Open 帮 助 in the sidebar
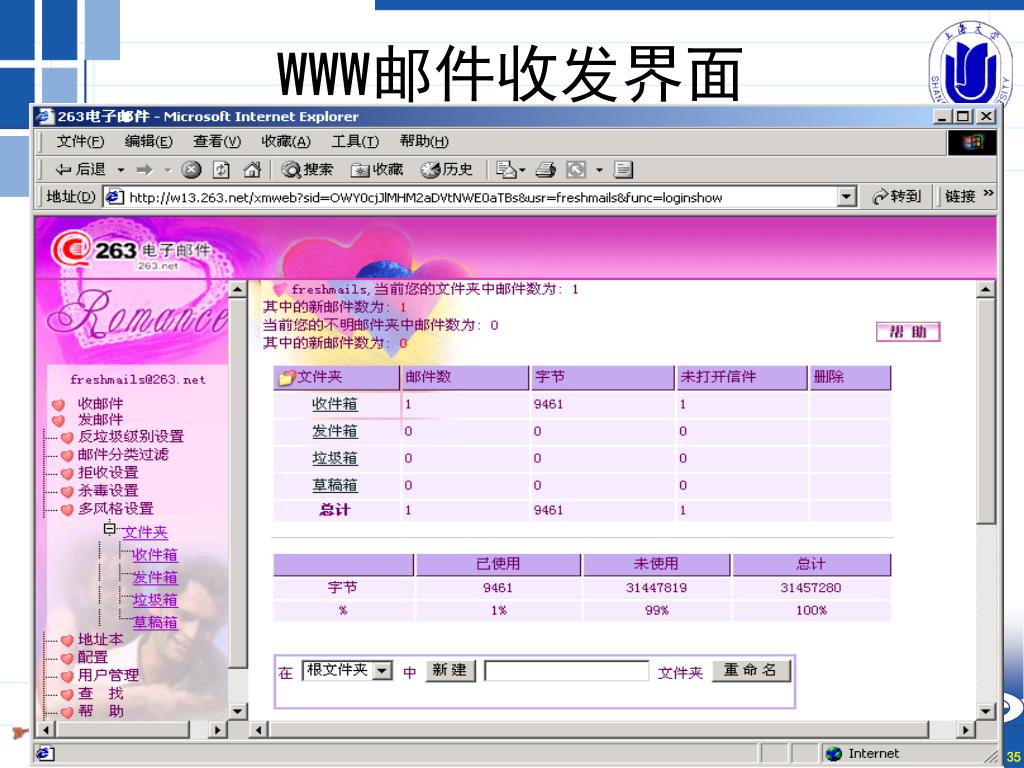This screenshot has height=768, width=1024. (x=101, y=711)
